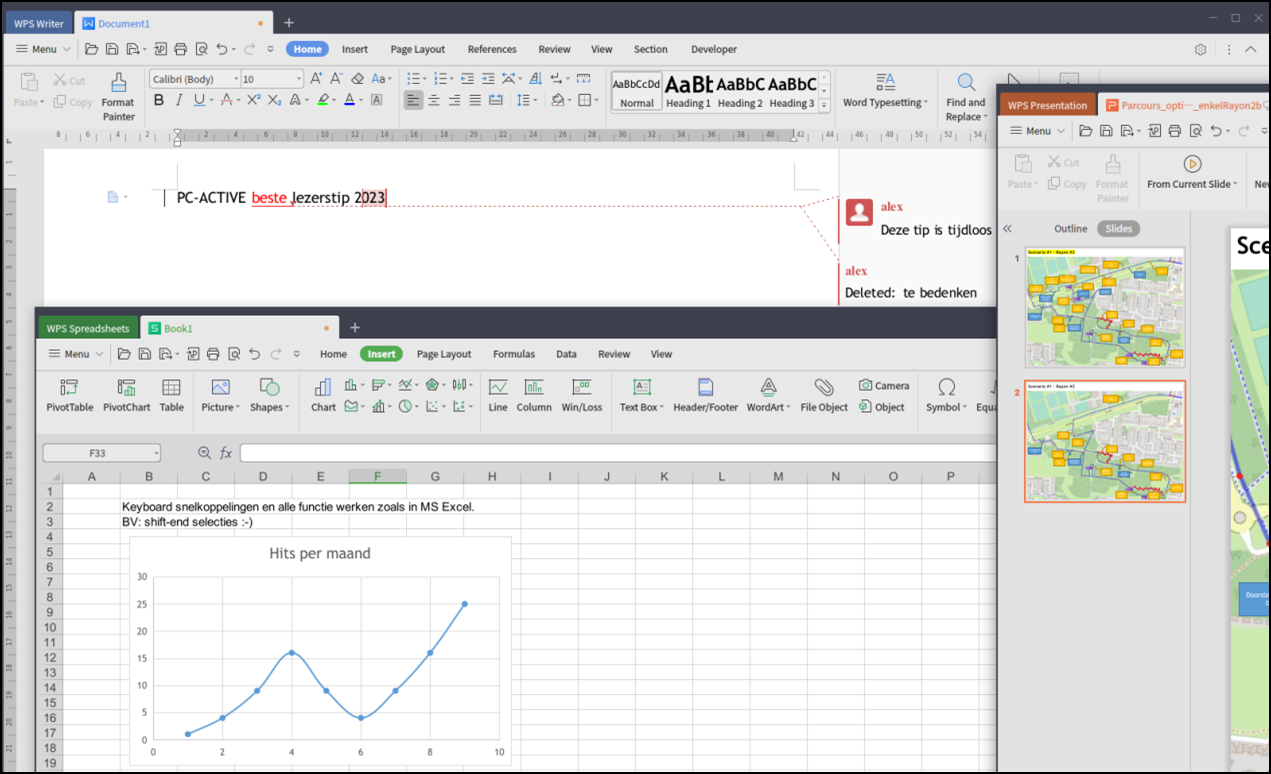Insert Column sparkline in Spreadsheets

(534, 395)
